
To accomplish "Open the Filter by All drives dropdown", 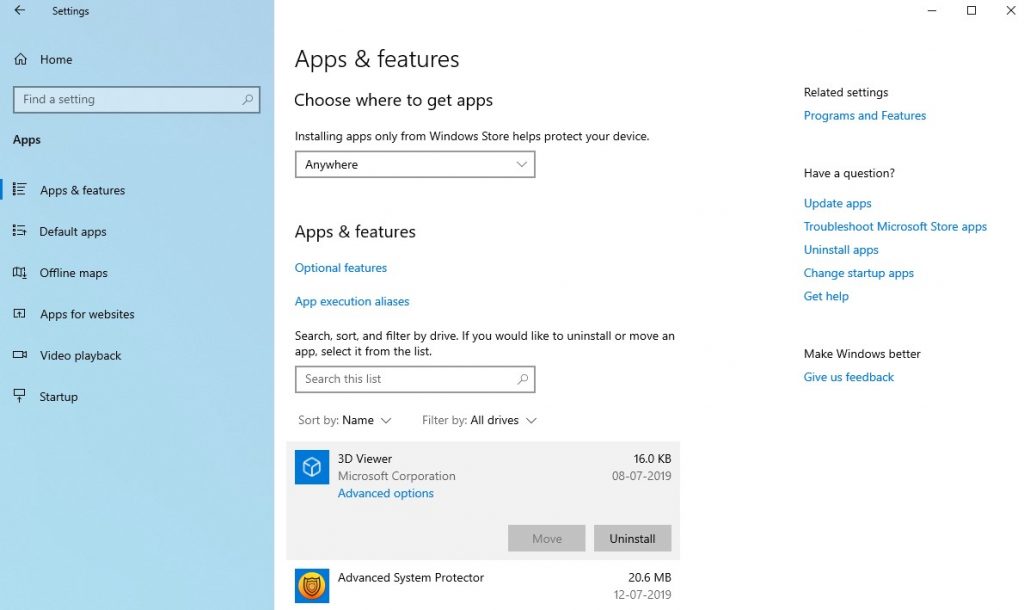I will (x=479, y=420).
